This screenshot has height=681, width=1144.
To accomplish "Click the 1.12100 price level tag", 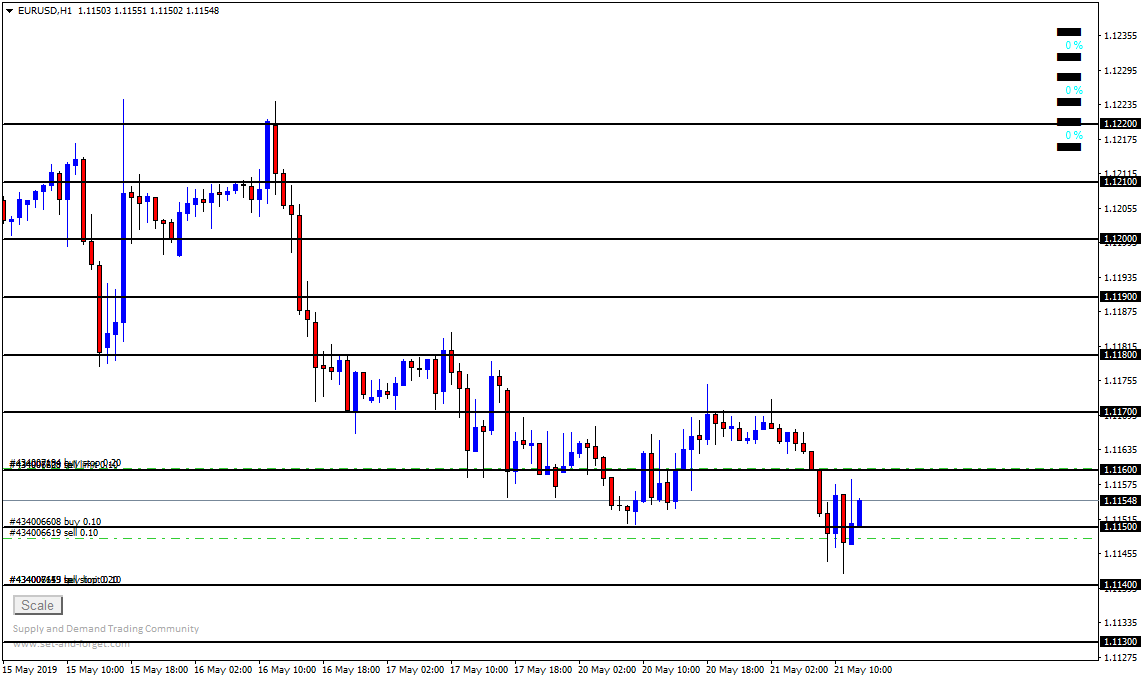I will (x=1118, y=182).
